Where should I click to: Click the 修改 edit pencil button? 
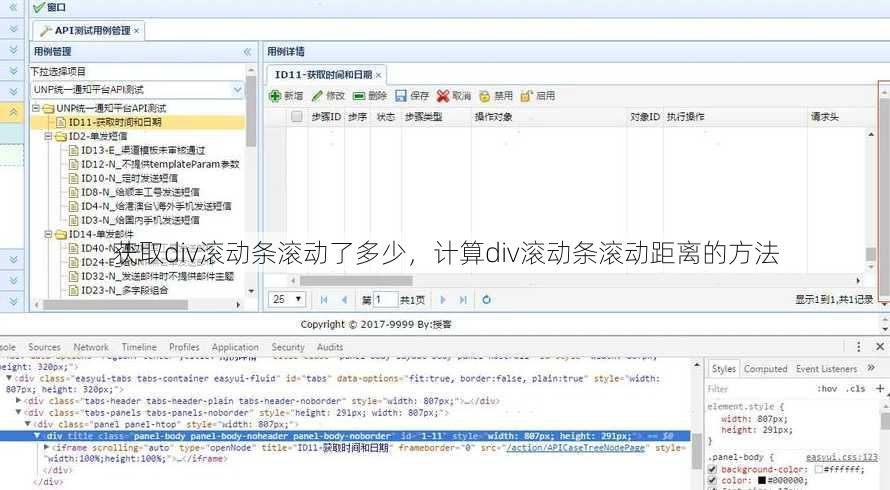pyautogui.click(x=328, y=96)
